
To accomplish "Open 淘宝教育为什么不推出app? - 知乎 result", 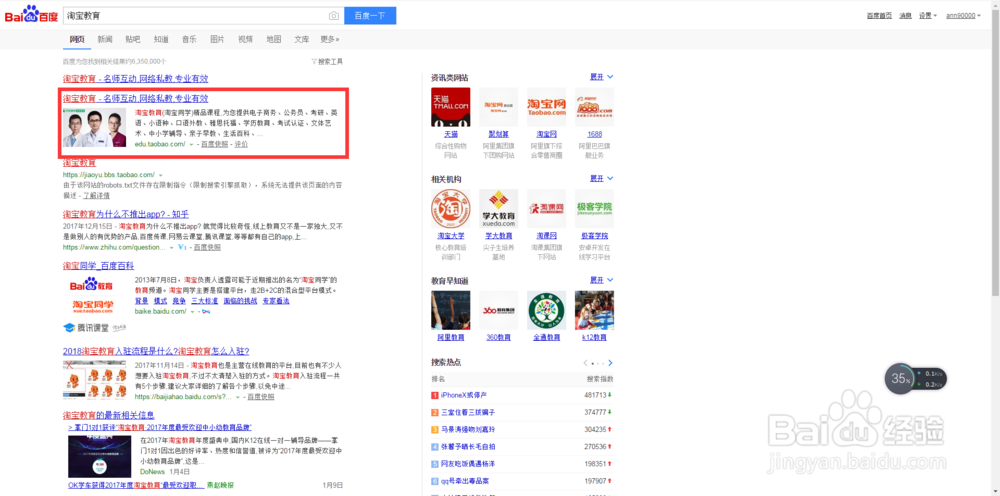I will 126,214.
